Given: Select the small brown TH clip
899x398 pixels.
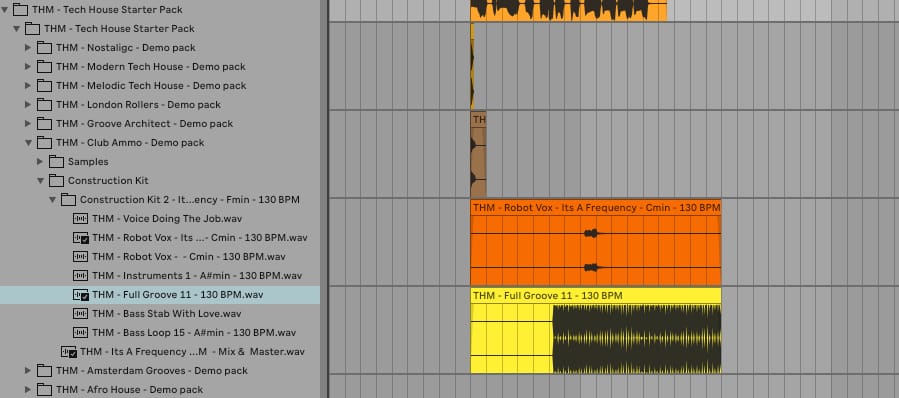Looking at the screenshot, I should coord(478,155).
